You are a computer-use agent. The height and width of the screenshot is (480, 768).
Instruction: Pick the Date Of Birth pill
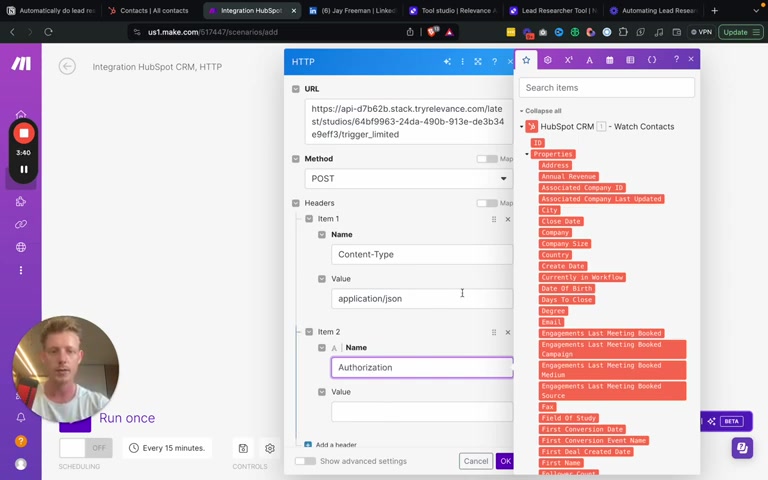567,288
